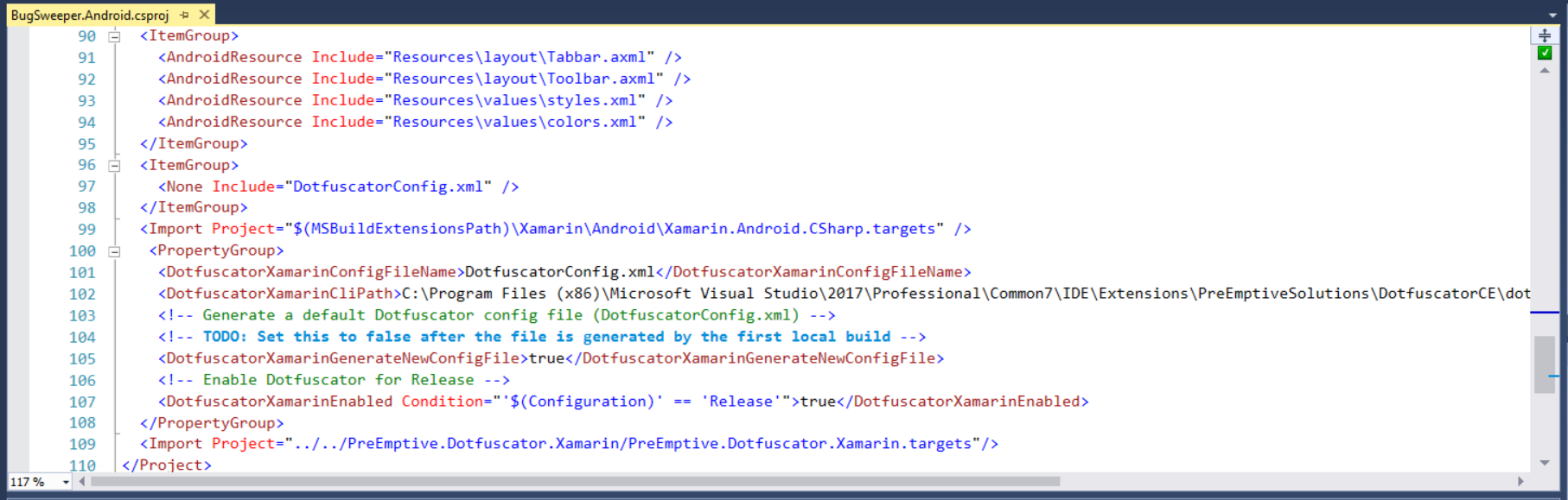Collapse the PropertyGroup block at line 100
The image size is (1568, 500).
point(114,251)
